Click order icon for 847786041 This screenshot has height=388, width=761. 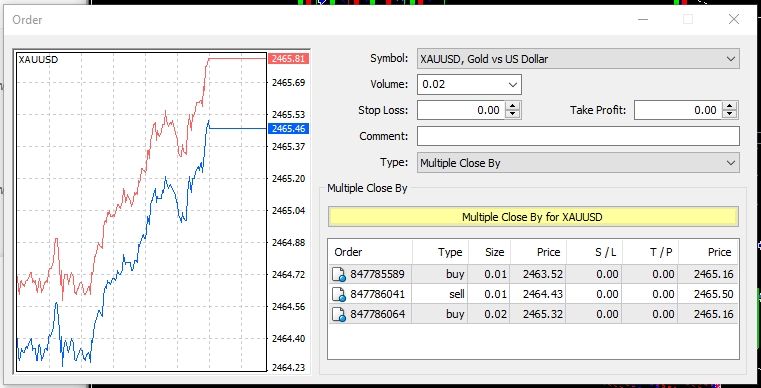click(338, 295)
